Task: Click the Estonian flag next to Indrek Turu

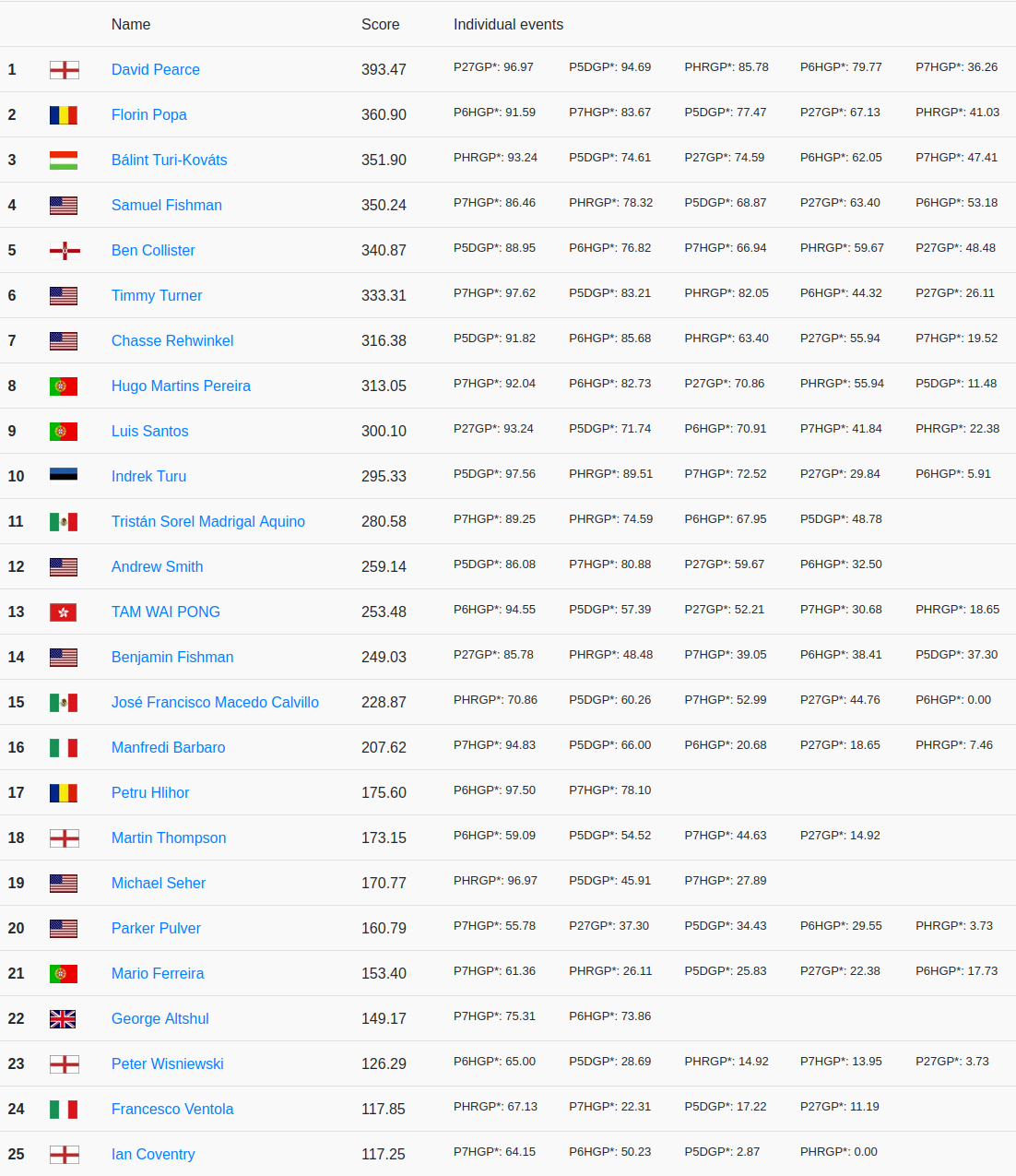Action: click(64, 475)
